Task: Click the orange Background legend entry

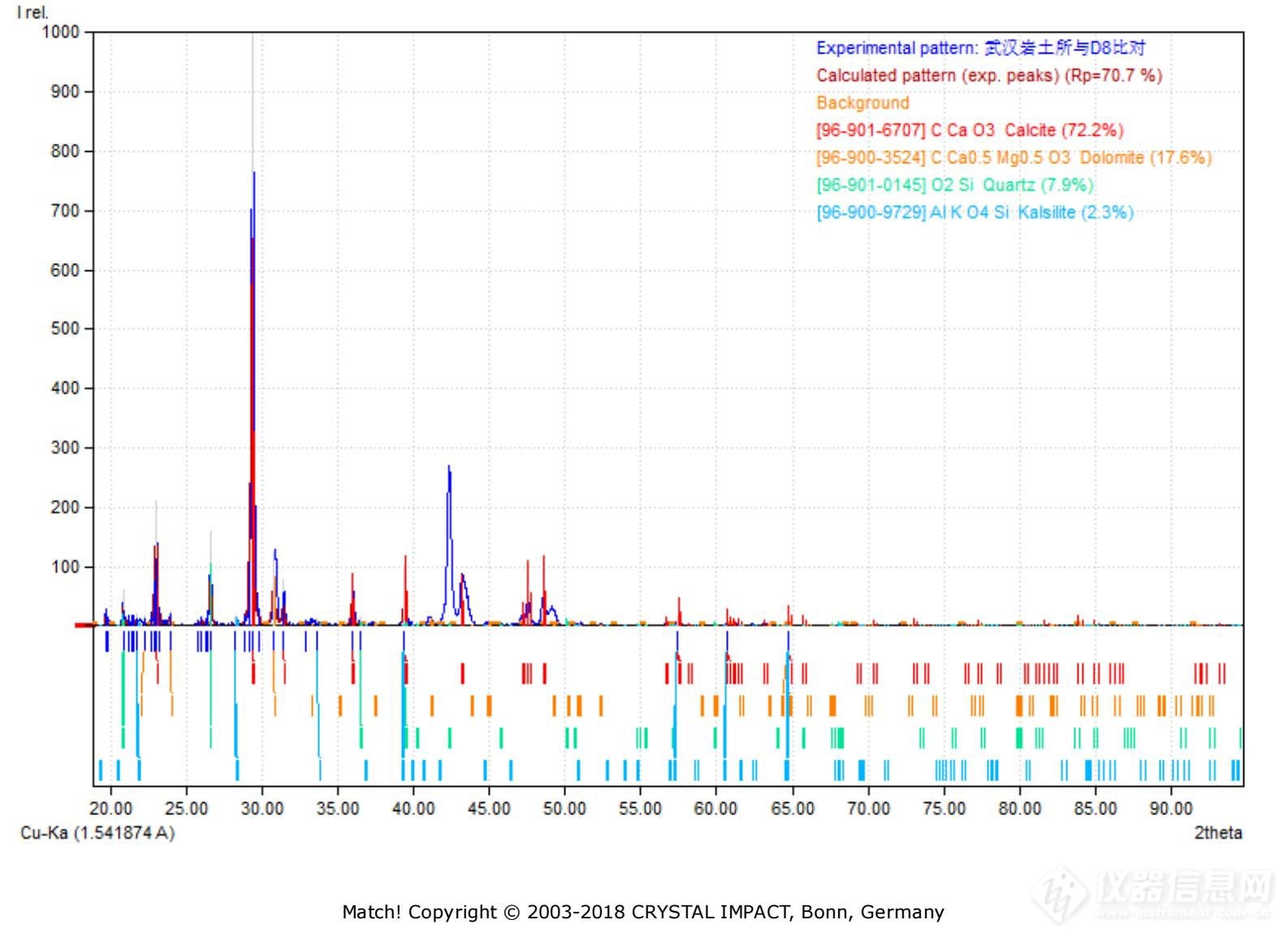Action: pos(862,103)
